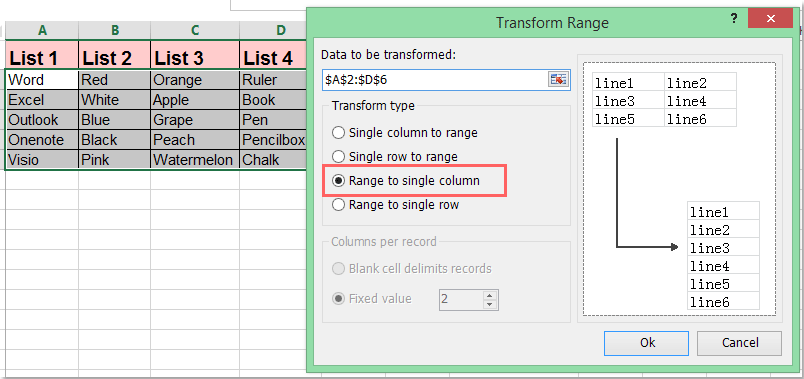Select column D header

pyautogui.click(x=274, y=31)
